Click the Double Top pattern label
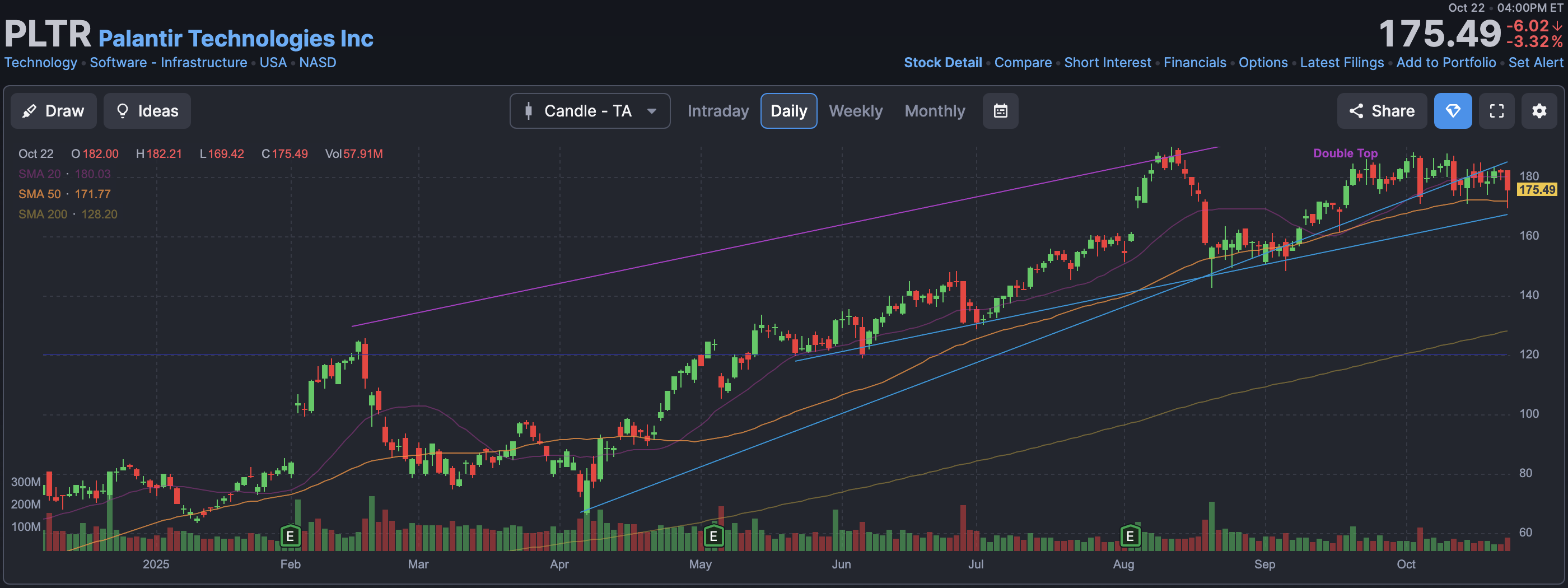 click(1345, 153)
